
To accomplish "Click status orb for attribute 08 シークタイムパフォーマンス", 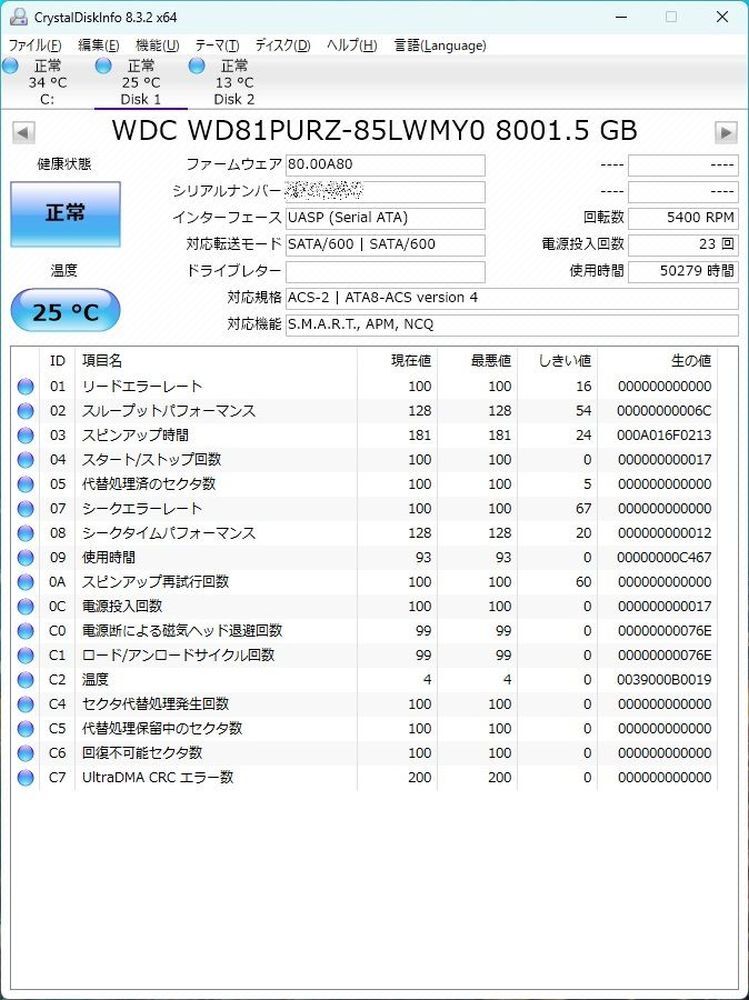I will point(26,533).
